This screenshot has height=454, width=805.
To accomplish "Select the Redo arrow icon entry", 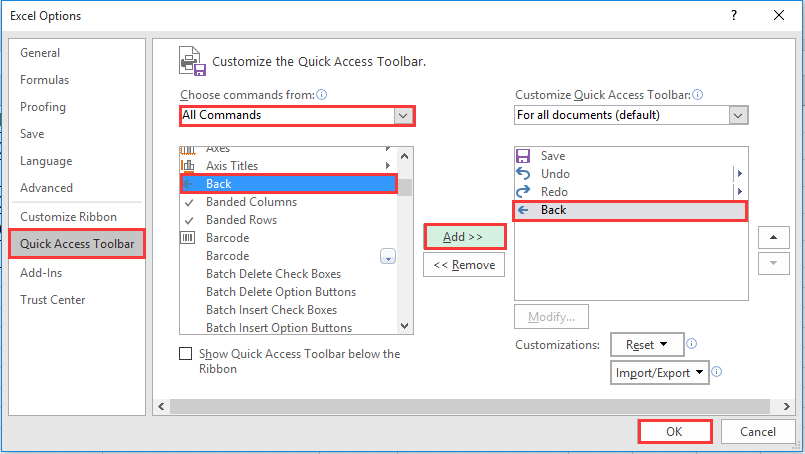I will pos(523,192).
